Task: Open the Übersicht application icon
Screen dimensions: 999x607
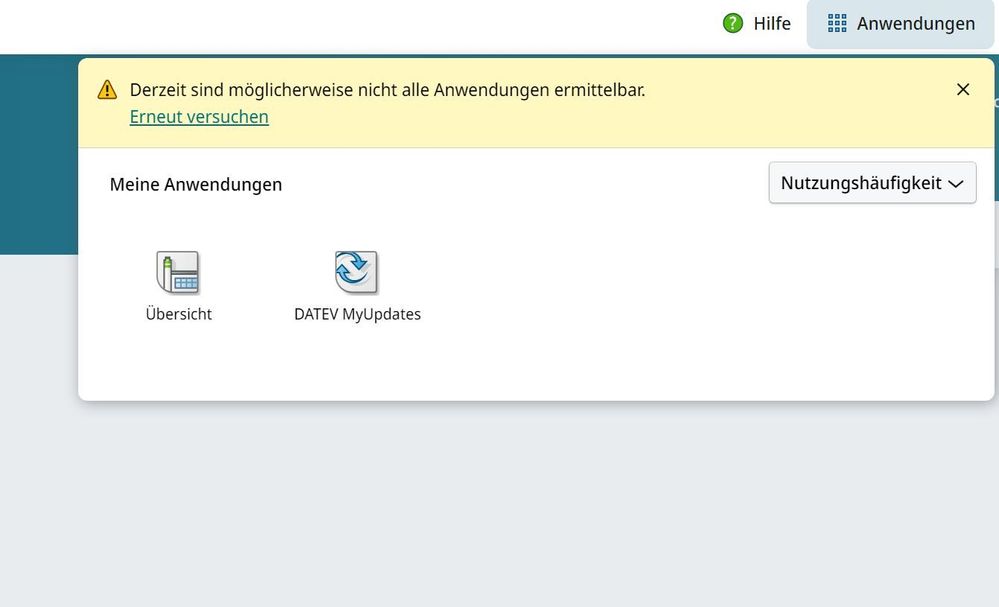Action: [x=178, y=272]
